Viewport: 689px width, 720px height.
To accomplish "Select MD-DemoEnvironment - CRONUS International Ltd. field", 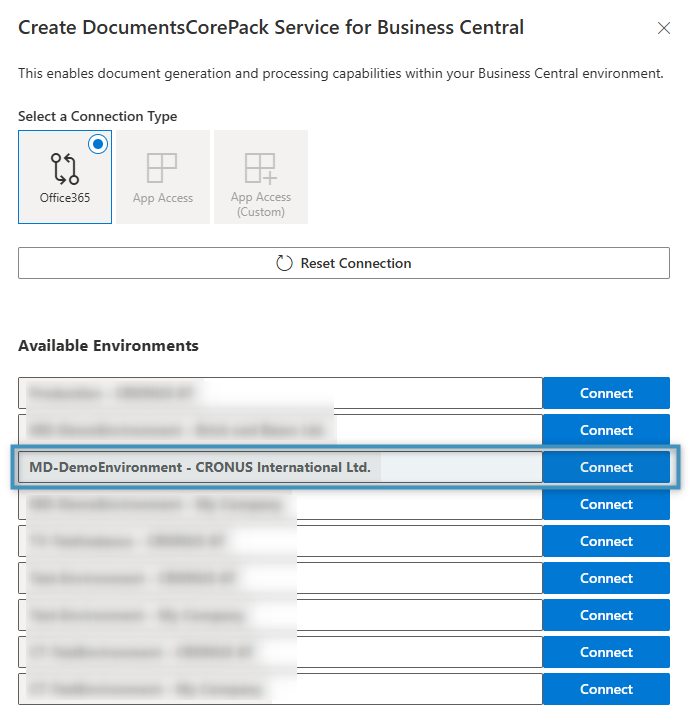I will pyautogui.click(x=280, y=467).
